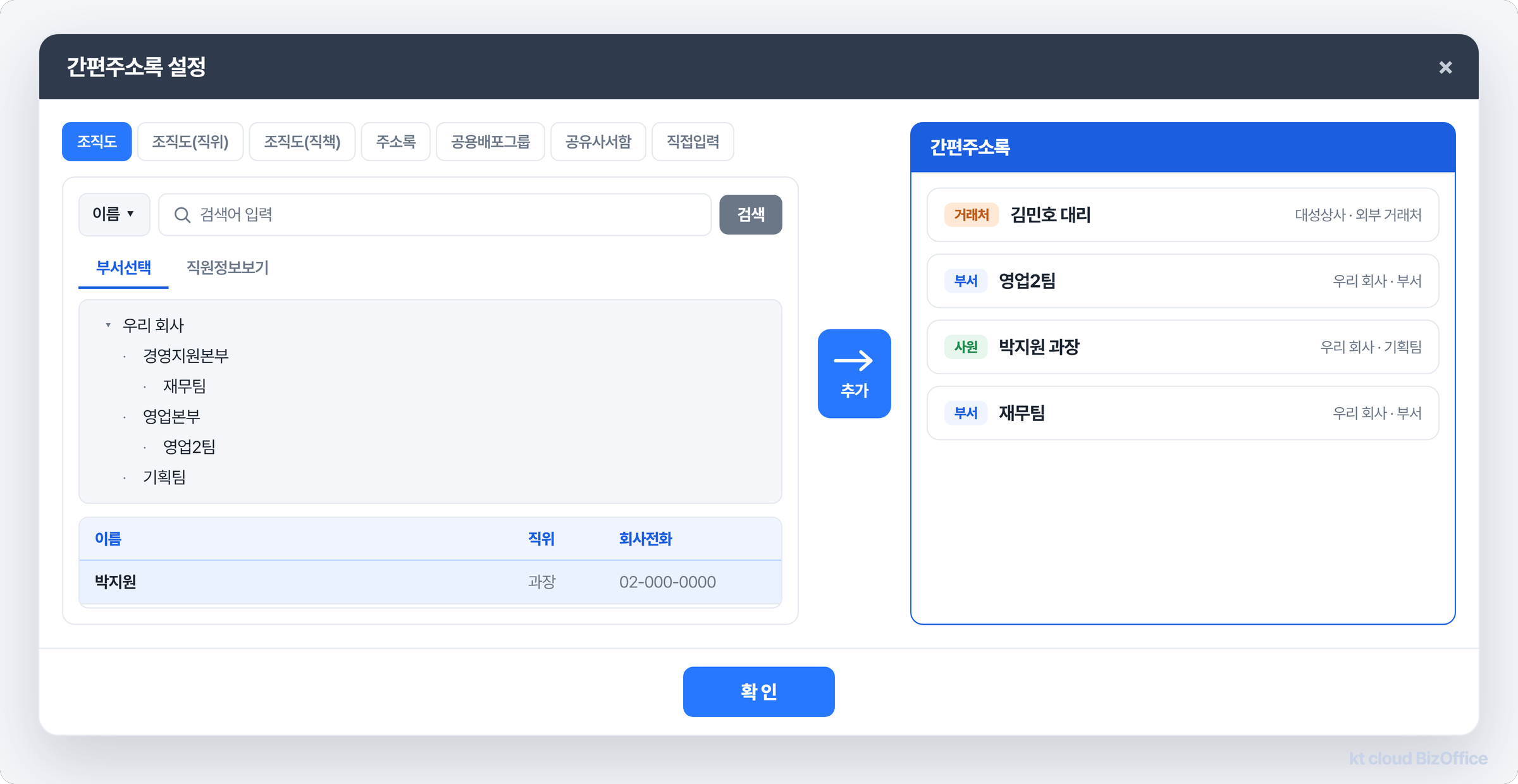Click the 추가 arrow button
The image size is (1518, 784).
click(854, 373)
